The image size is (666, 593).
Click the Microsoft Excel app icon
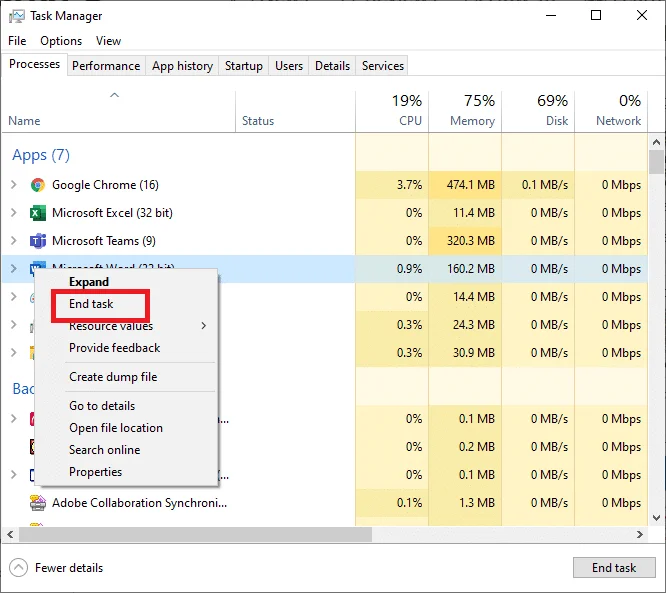[x=38, y=213]
